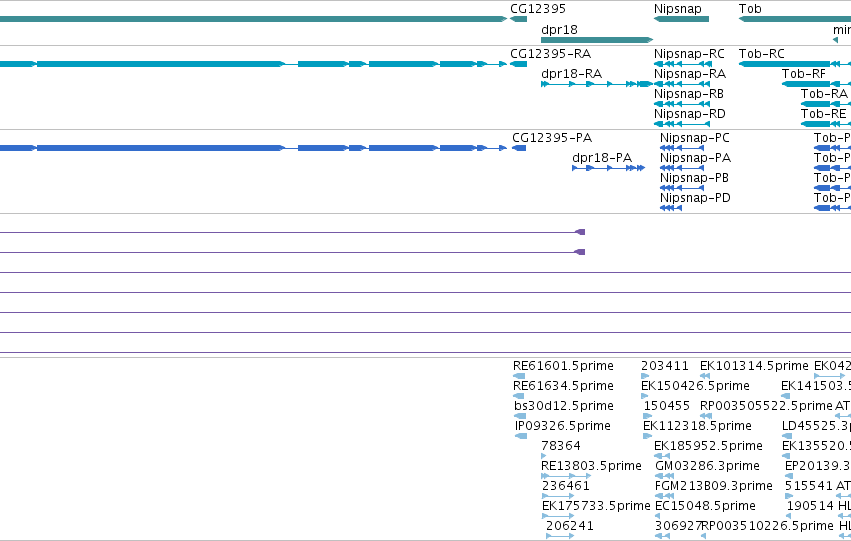
Task: Click the Nipsnap-PB protein label
Action: (694, 178)
